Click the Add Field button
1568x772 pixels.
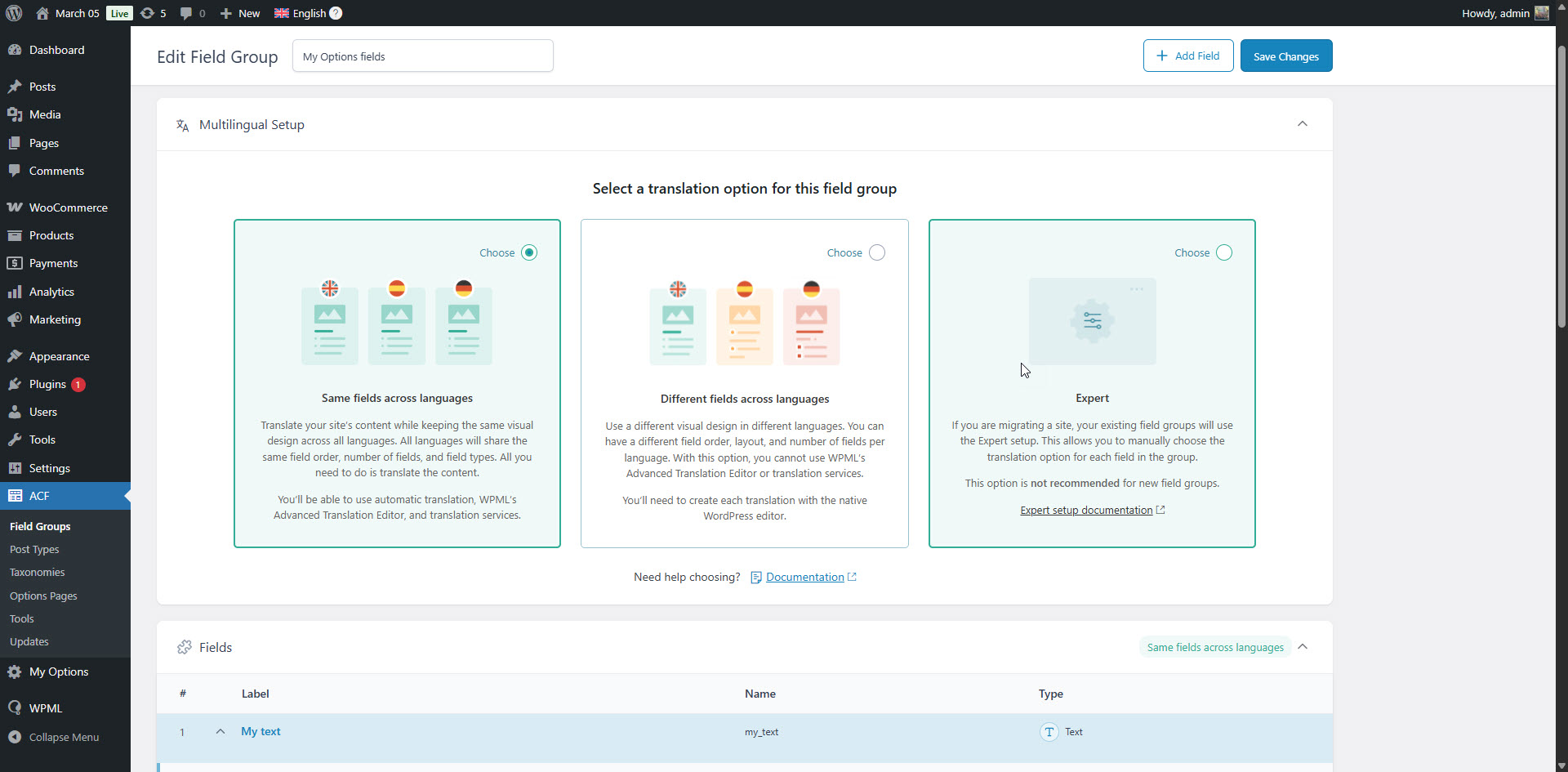coord(1188,56)
